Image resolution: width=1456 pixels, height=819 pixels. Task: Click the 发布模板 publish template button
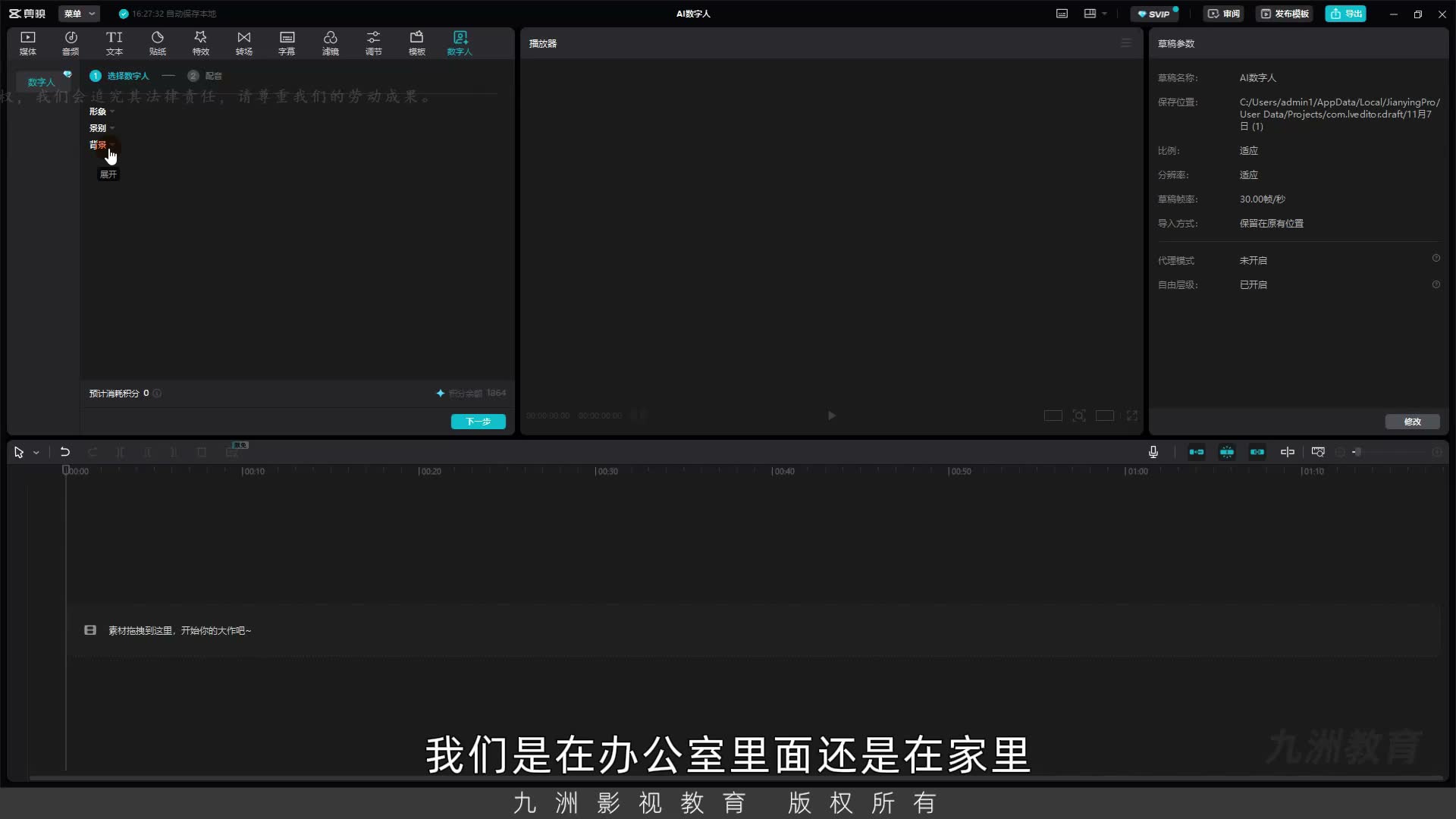point(1285,14)
